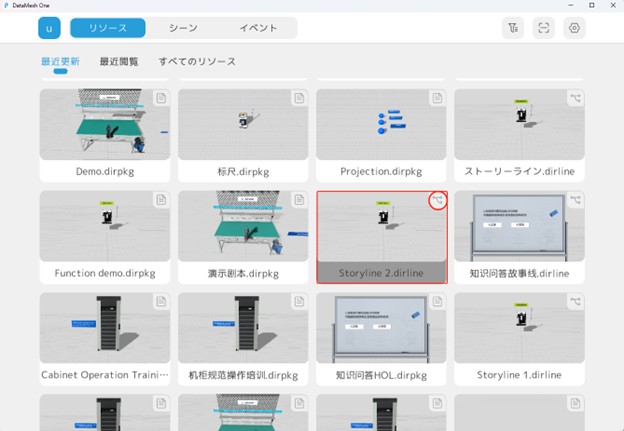Open the Storyline 2.dirline thumbnail
Screen dimensions: 624x431
coord(381,226)
